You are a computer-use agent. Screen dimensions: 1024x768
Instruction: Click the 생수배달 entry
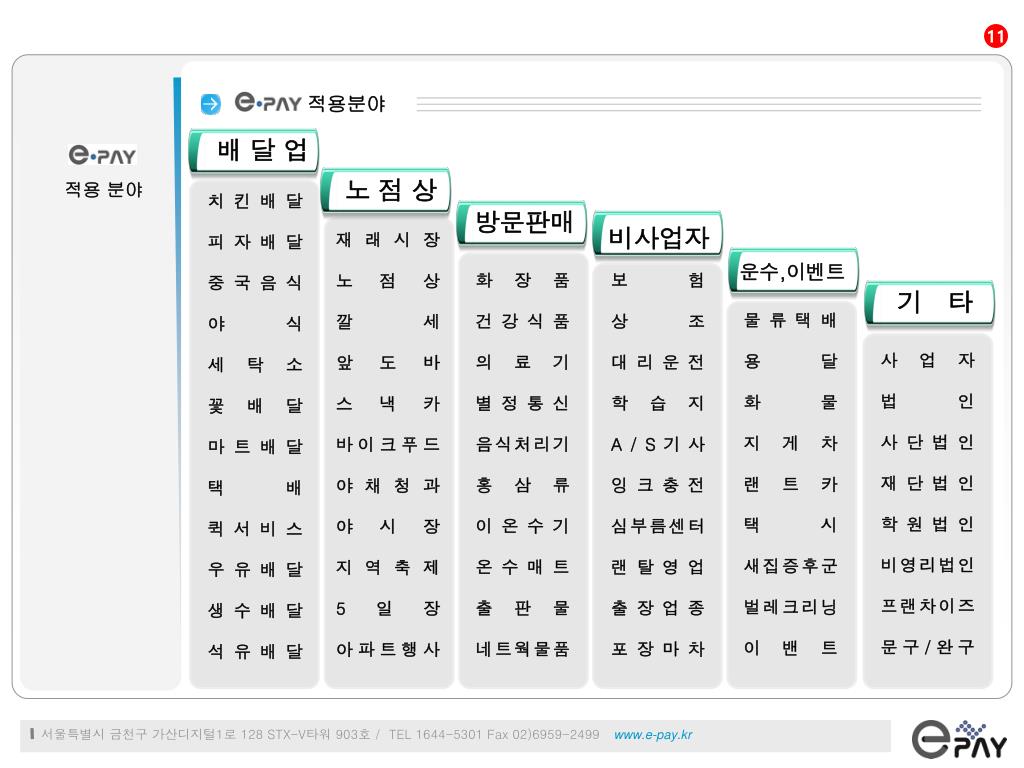click(255, 610)
